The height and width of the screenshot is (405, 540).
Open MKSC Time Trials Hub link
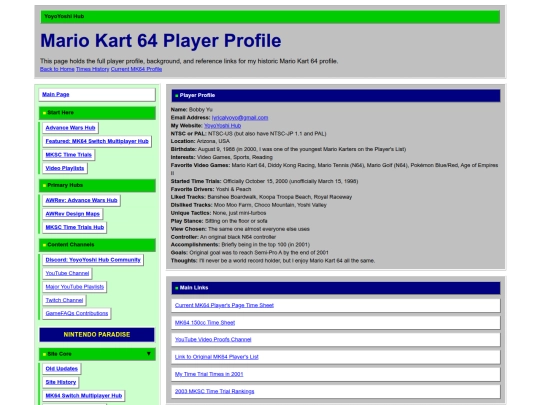click(75, 227)
